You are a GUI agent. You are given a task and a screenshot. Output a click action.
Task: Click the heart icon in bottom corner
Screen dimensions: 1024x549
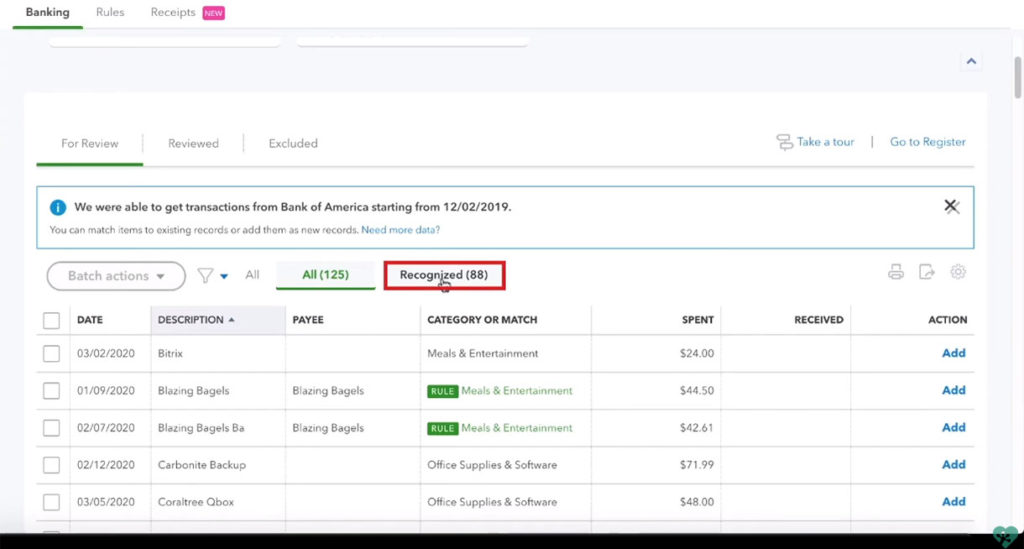click(x=1005, y=535)
